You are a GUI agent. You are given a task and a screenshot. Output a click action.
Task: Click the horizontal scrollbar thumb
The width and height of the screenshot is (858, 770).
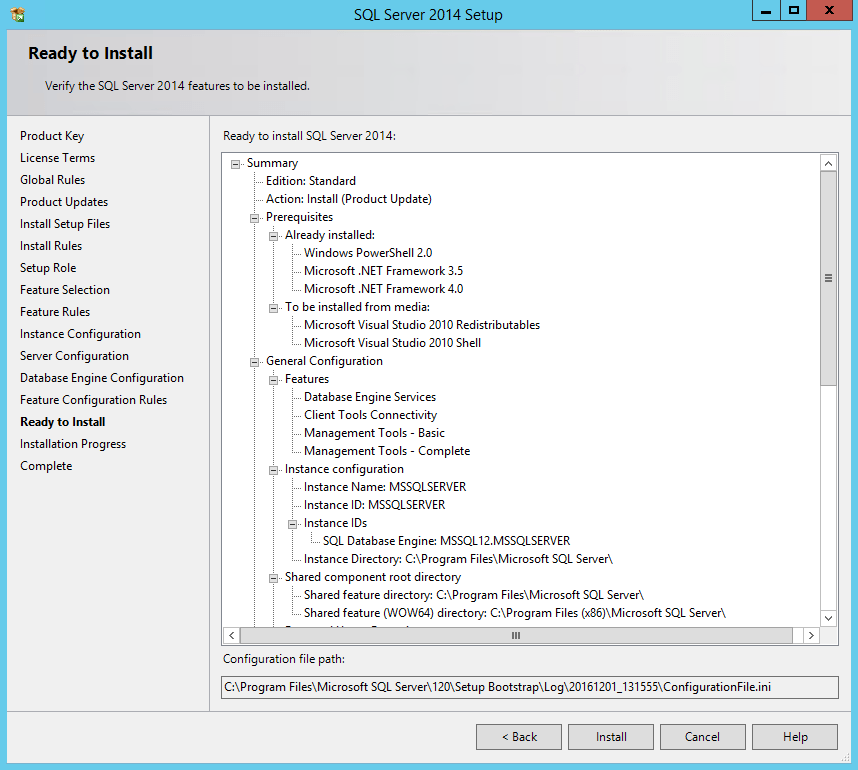(x=516, y=635)
